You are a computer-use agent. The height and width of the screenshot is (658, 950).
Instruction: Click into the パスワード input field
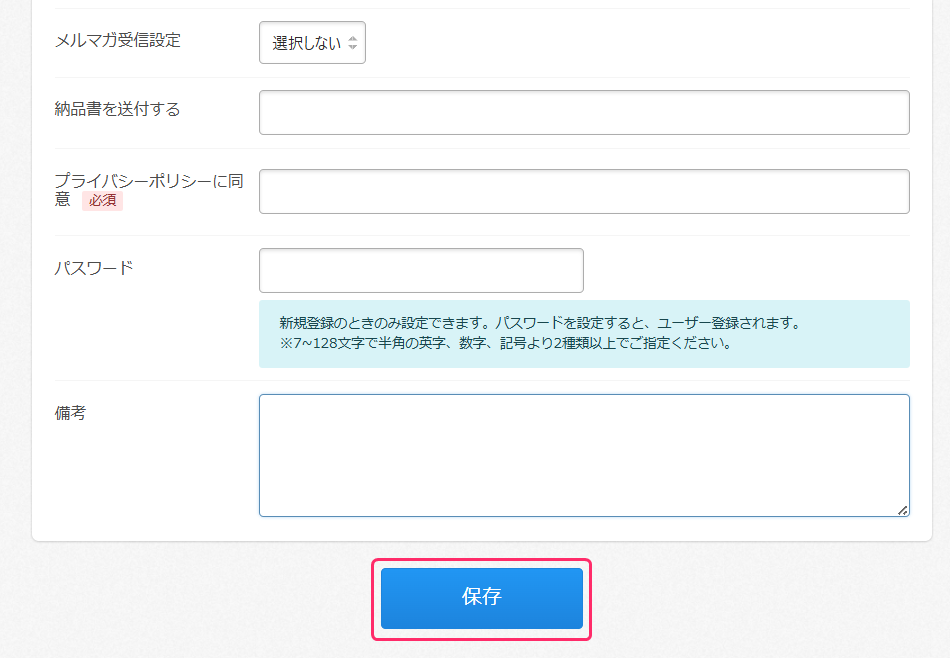(x=421, y=270)
